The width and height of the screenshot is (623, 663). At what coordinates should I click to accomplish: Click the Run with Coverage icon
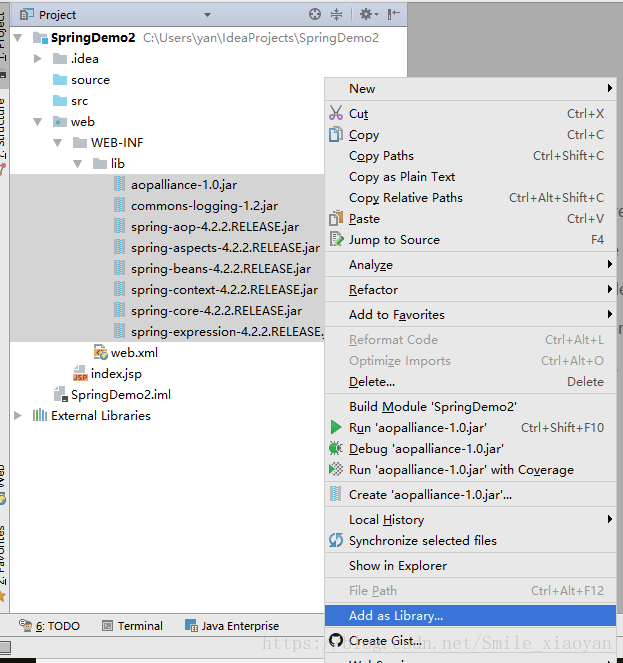[336, 469]
